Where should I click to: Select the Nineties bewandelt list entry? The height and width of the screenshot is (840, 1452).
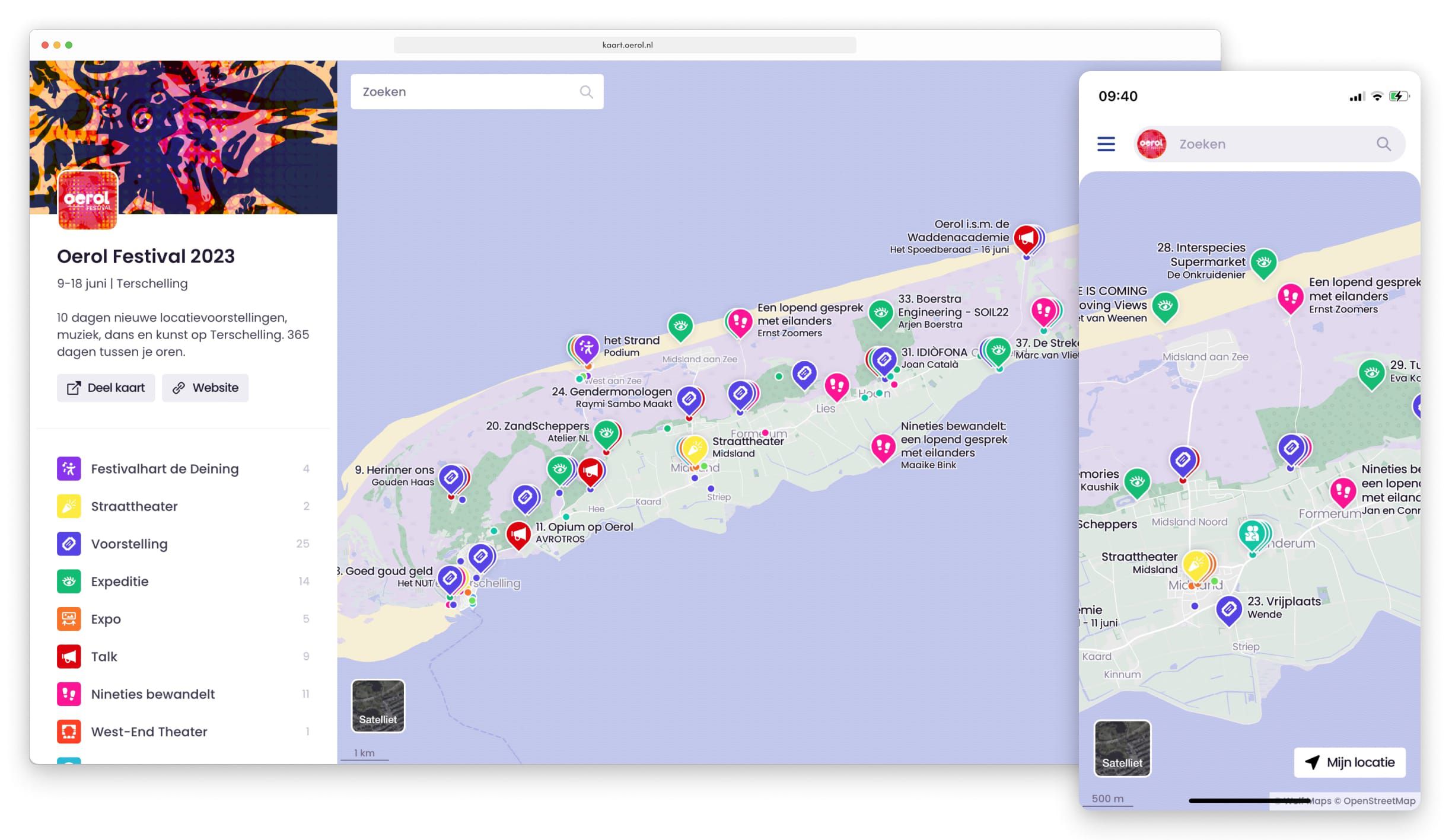pyautogui.click(x=152, y=694)
